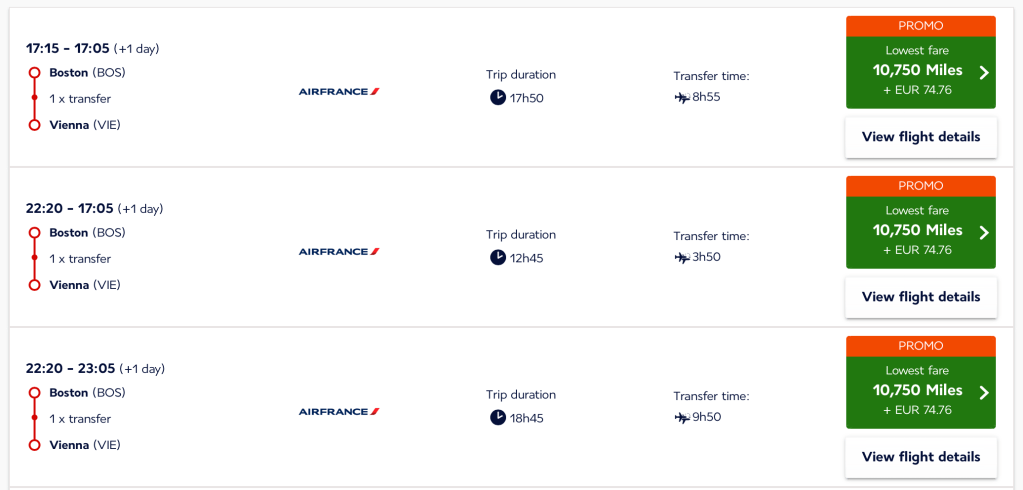Click the PROMO banner on the 18h45 flight
The width and height of the screenshot is (1023, 490).
tap(921, 346)
